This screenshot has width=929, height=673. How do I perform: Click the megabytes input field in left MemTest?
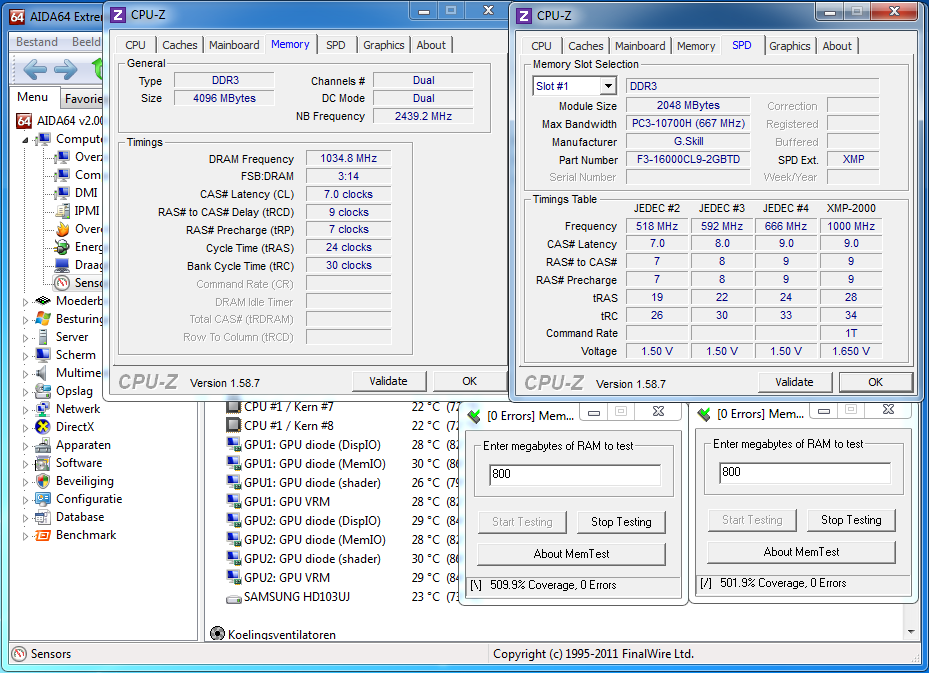574,474
